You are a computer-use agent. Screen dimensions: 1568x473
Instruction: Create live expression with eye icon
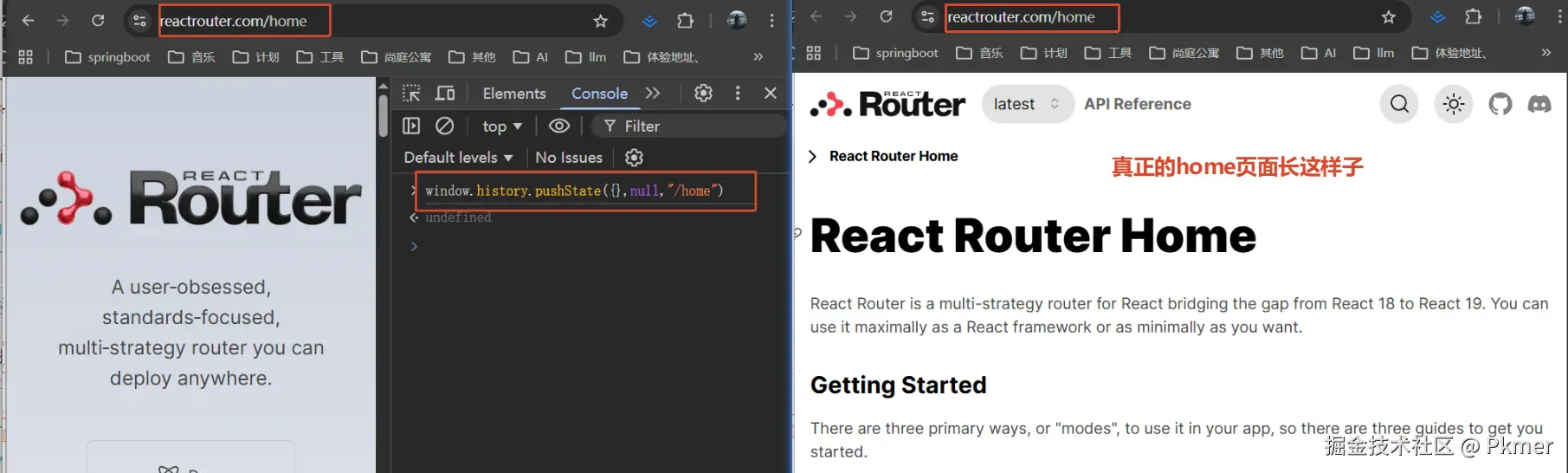pos(559,126)
